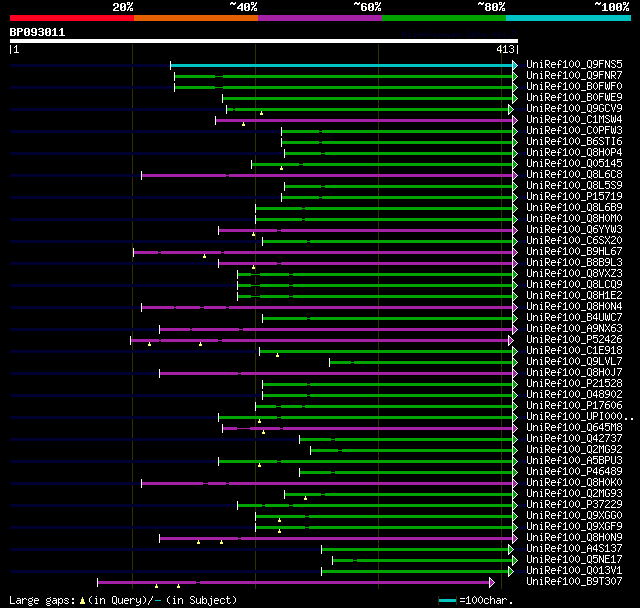Click the UniRef100_Q8H0M0 hit name
Viewport: 640px width, 608px height.
(574, 219)
